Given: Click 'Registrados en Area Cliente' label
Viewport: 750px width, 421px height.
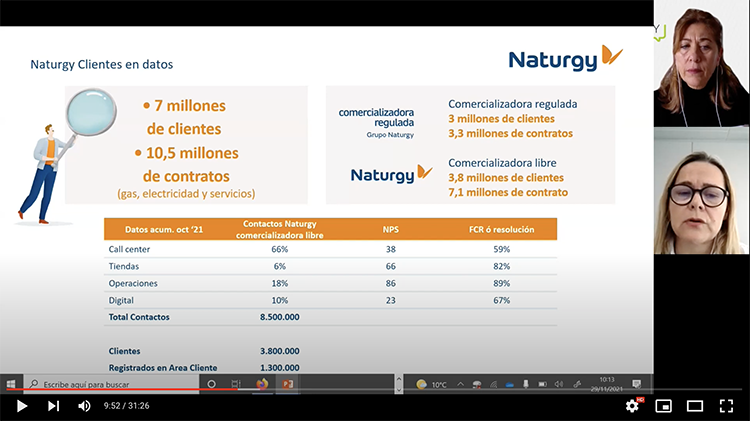Looking at the screenshot, I should point(163,368).
